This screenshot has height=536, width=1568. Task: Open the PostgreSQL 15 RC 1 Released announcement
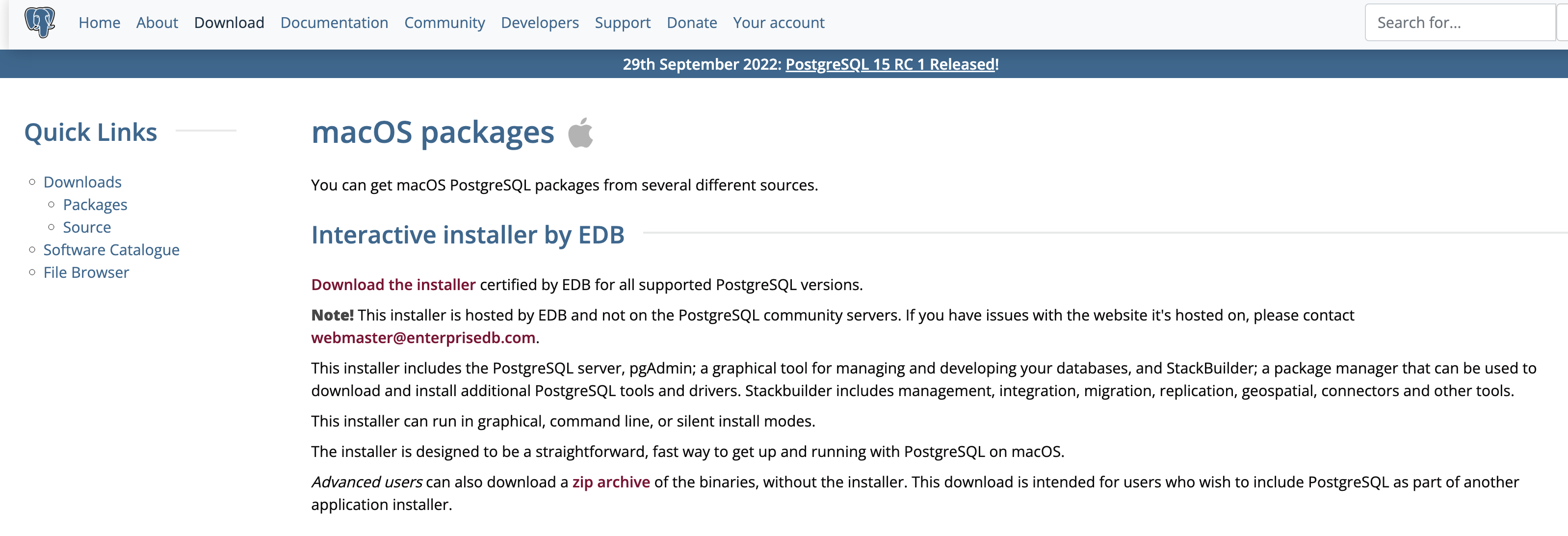point(890,64)
